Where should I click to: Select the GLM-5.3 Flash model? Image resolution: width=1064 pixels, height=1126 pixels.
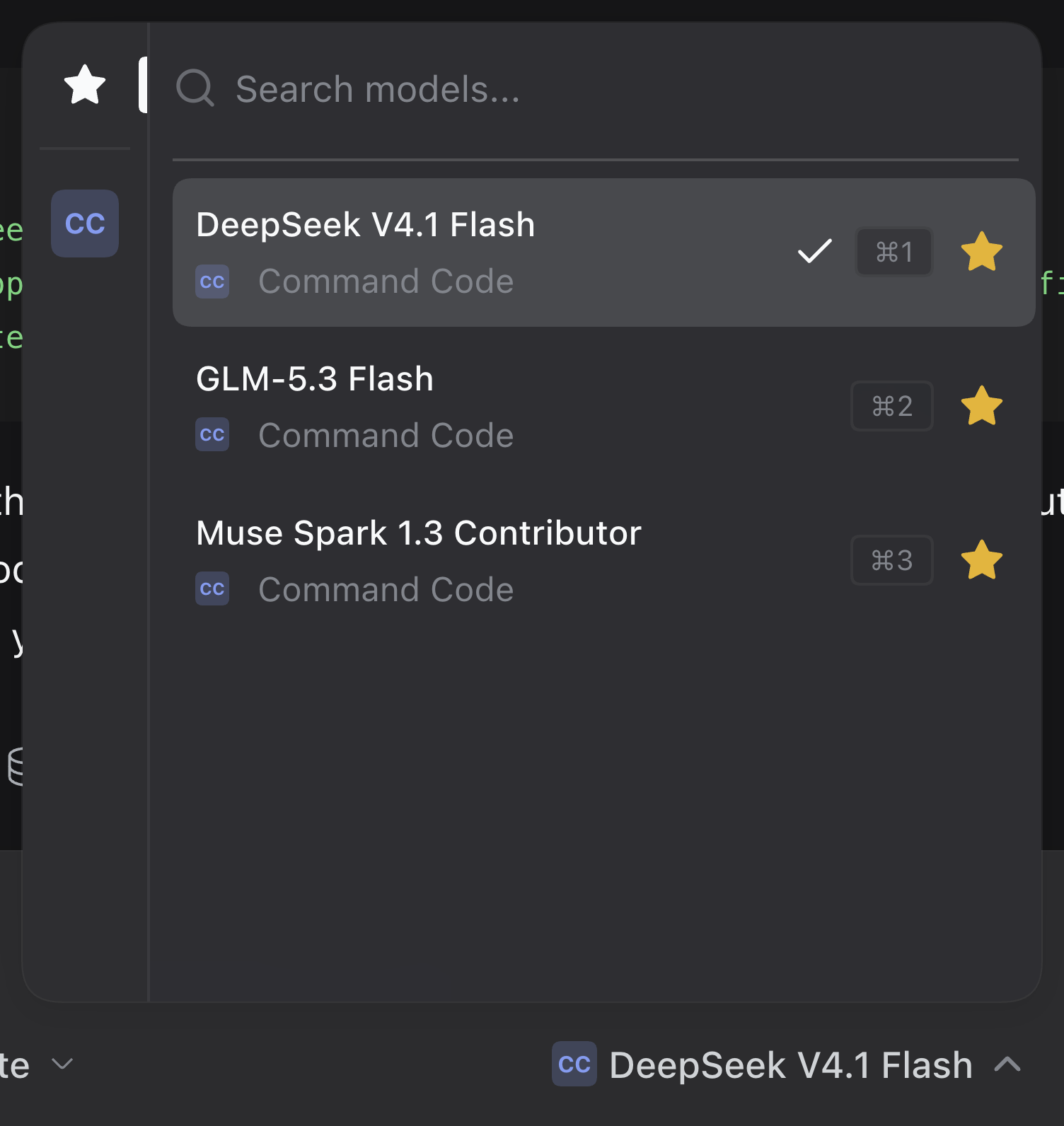604,407
